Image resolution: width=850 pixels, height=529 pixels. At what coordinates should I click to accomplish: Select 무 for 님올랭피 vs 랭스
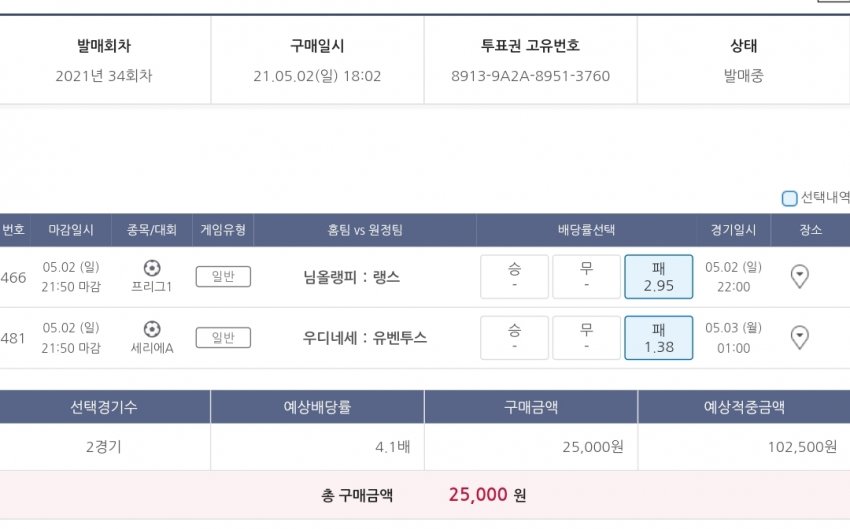(x=586, y=277)
